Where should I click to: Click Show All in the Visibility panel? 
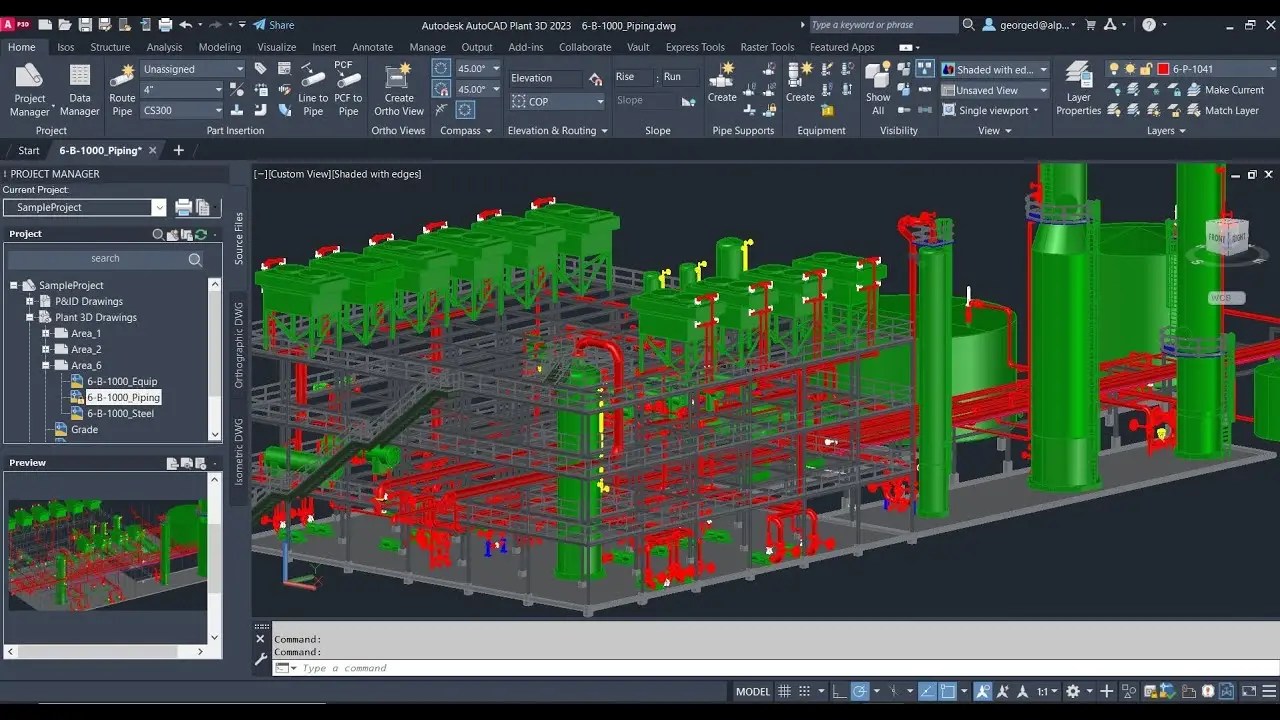[877, 90]
